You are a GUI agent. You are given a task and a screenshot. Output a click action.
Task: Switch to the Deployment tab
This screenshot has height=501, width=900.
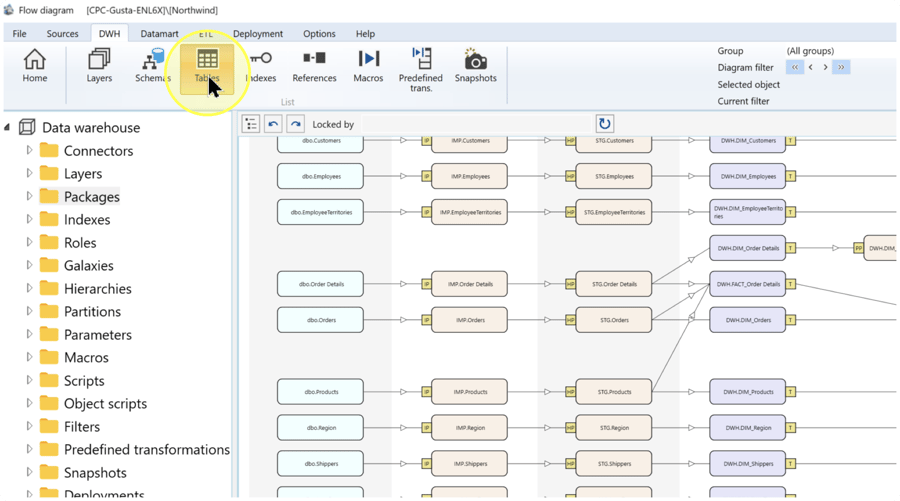[258, 33]
